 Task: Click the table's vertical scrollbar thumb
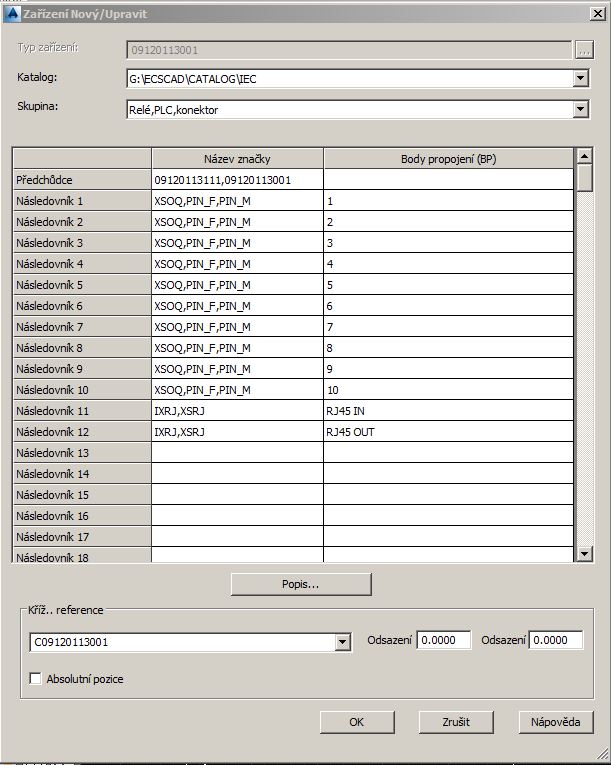584,178
